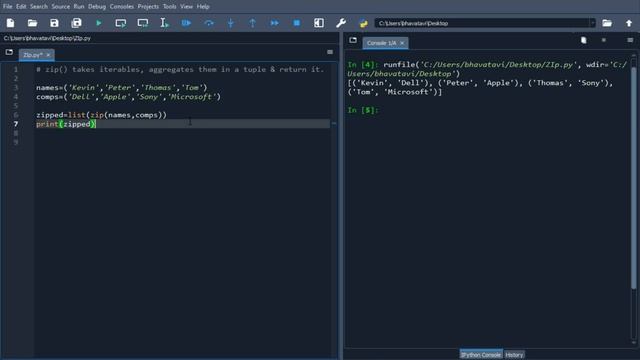The width and height of the screenshot is (640, 360).
Task: Open the editor pane options menu
Action: [x=330, y=52]
